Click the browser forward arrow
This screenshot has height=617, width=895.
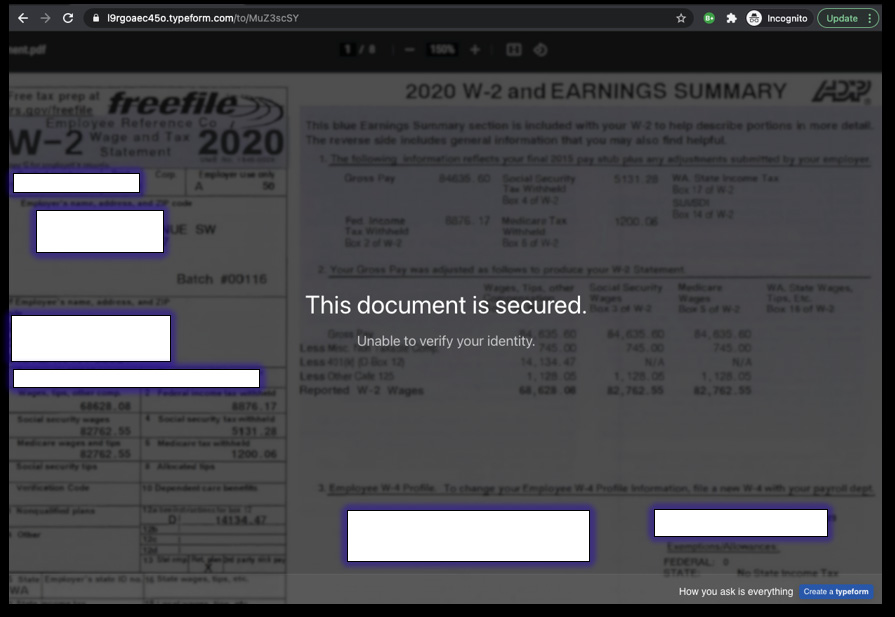coord(45,18)
